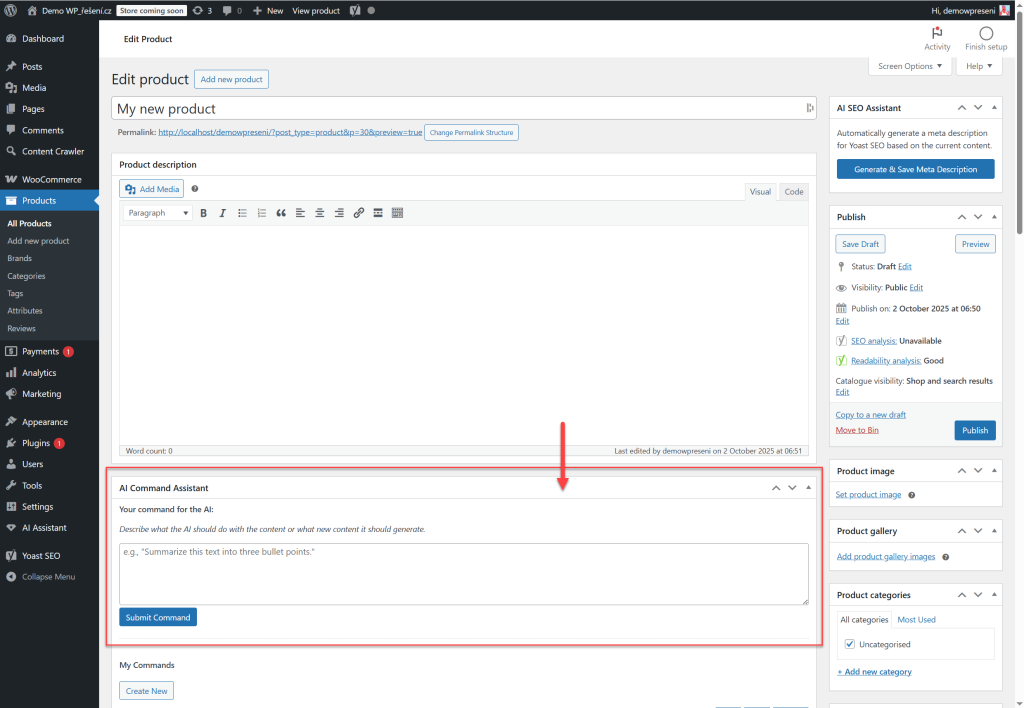Viewport: 1024px width, 708px height.
Task: Insert a bulleted list in the editor
Action: [242, 212]
